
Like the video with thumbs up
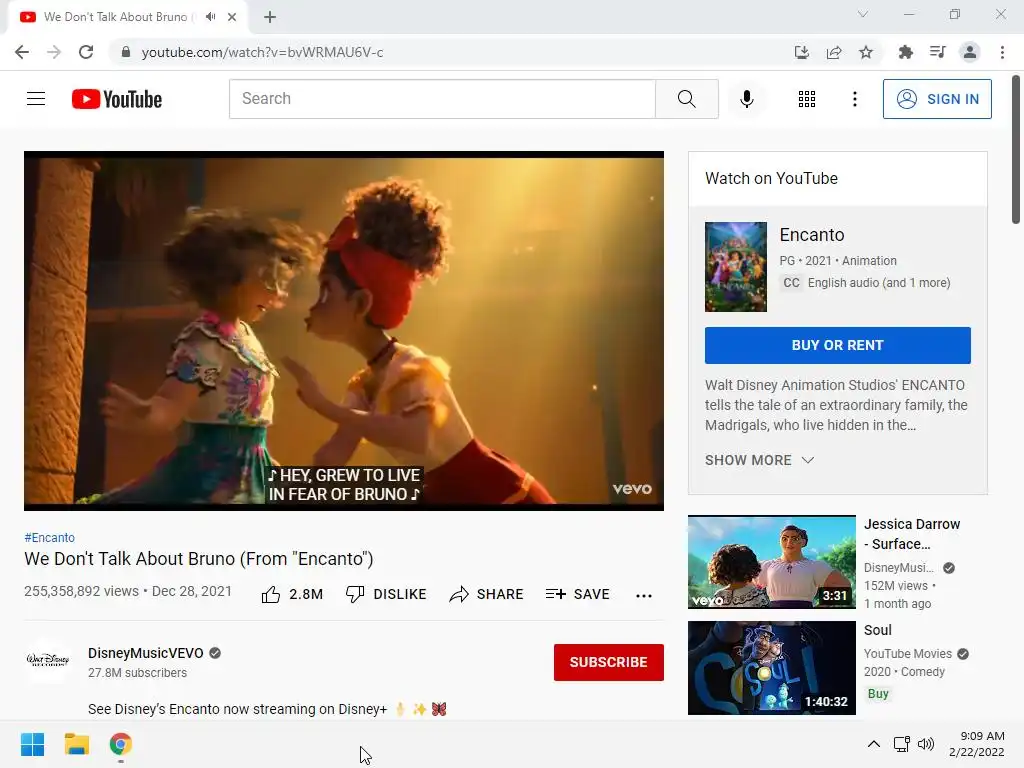click(292, 594)
